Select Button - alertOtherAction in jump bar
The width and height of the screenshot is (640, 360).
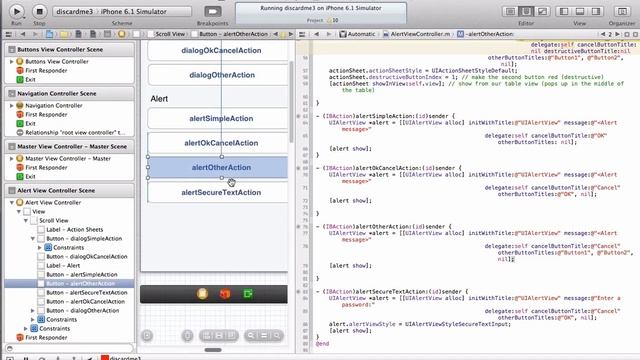pyautogui.click(x=230, y=34)
